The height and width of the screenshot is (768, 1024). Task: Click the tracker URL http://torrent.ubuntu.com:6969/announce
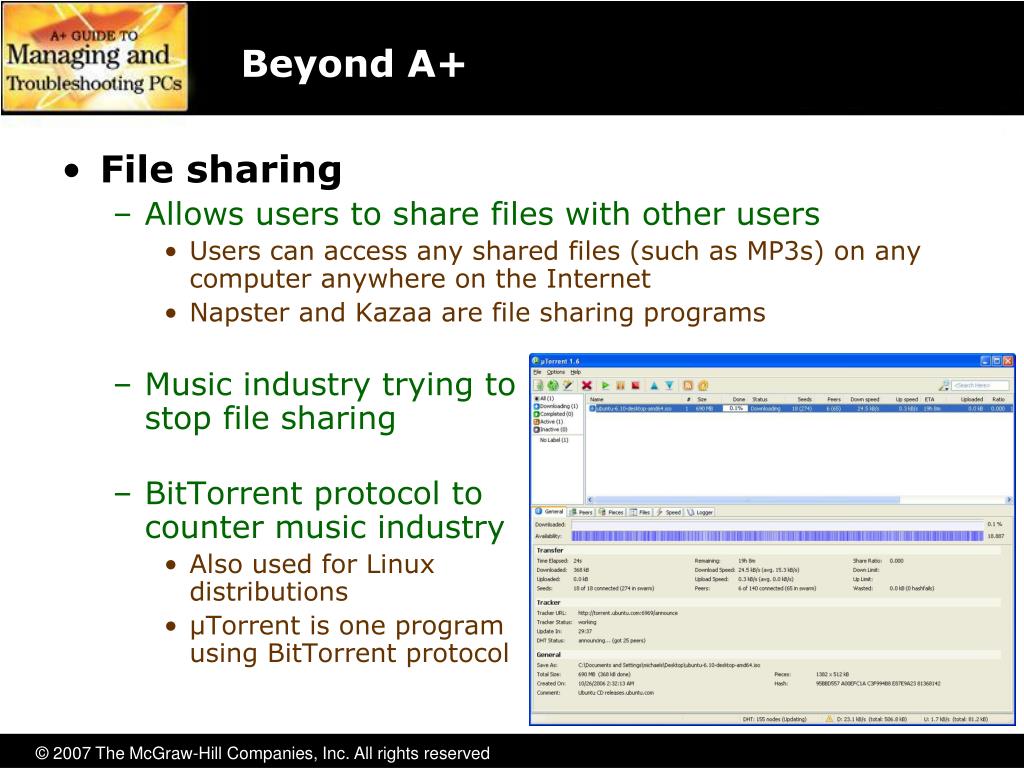pyautogui.click(x=628, y=613)
